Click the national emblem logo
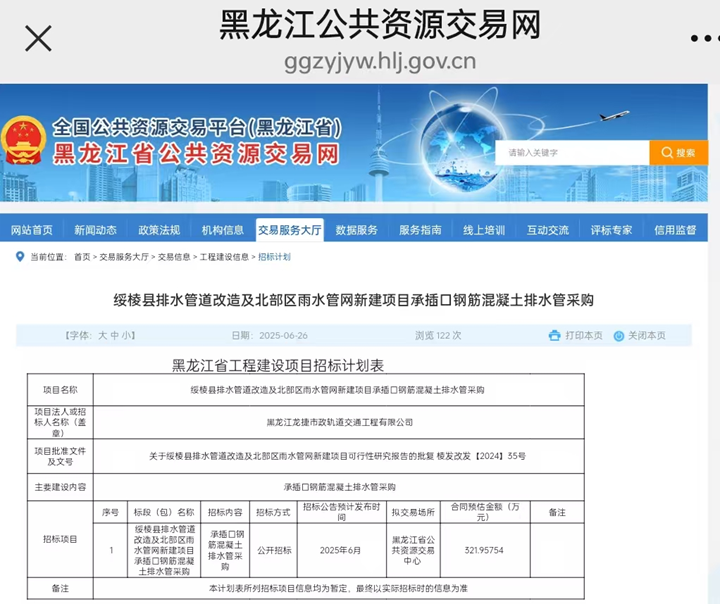Viewport: 720px width, 604px height. pos(24,141)
